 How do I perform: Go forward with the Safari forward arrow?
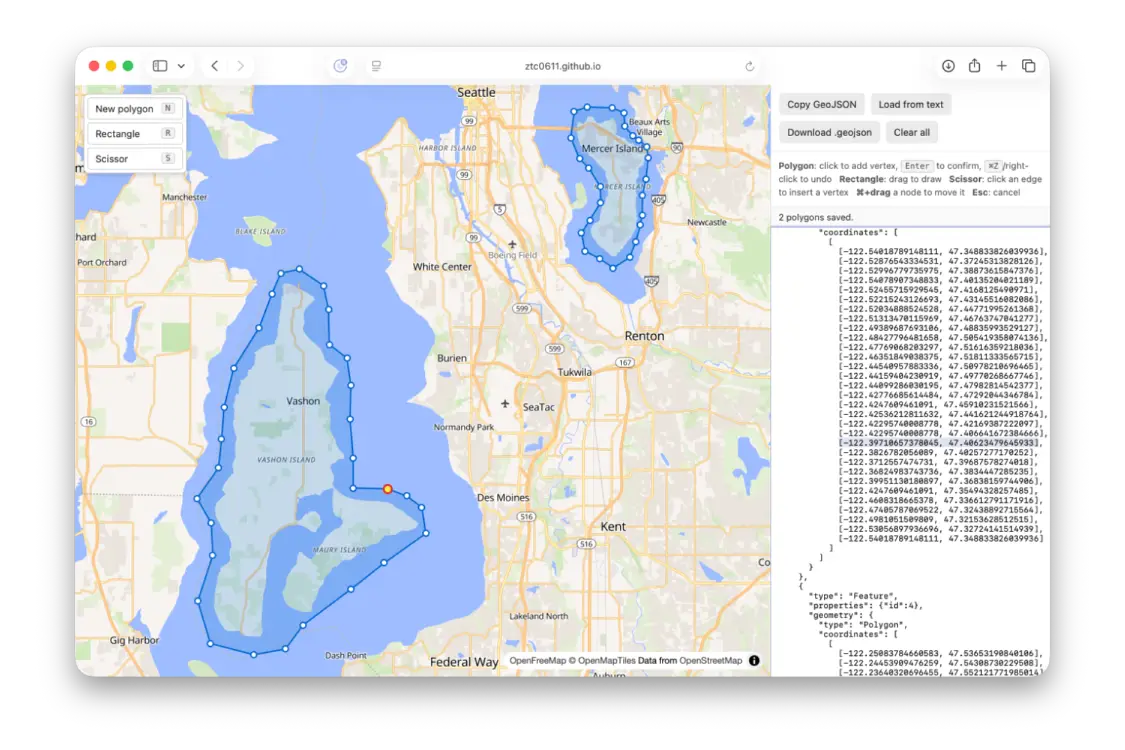[x=240, y=66]
